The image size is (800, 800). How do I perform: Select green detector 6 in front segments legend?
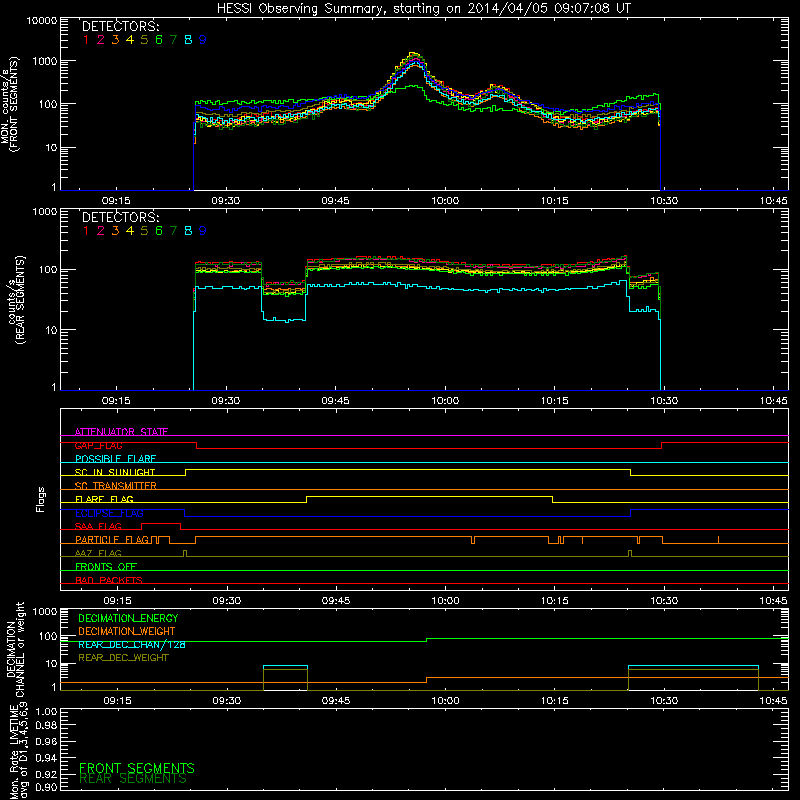pyautogui.click(x=159, y=40)
